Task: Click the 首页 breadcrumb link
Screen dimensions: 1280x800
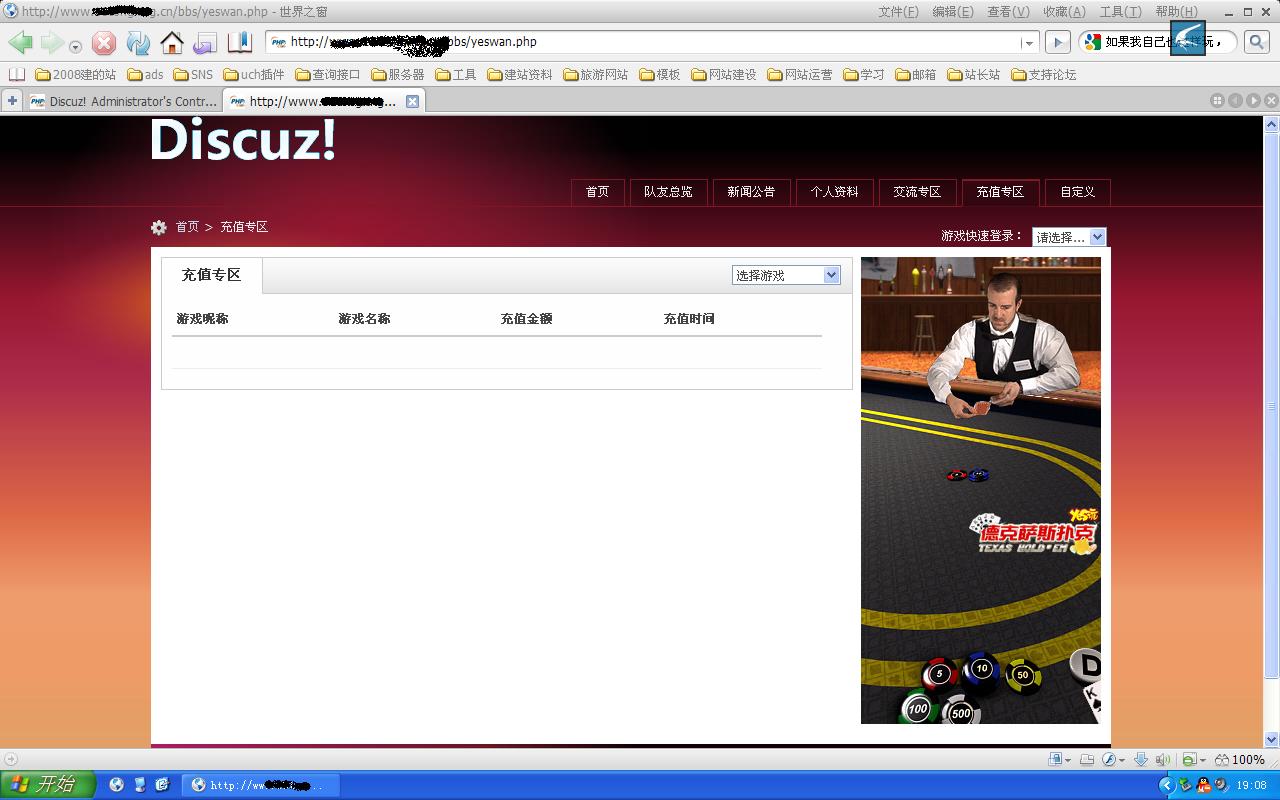Action: [x=187, y=227]
